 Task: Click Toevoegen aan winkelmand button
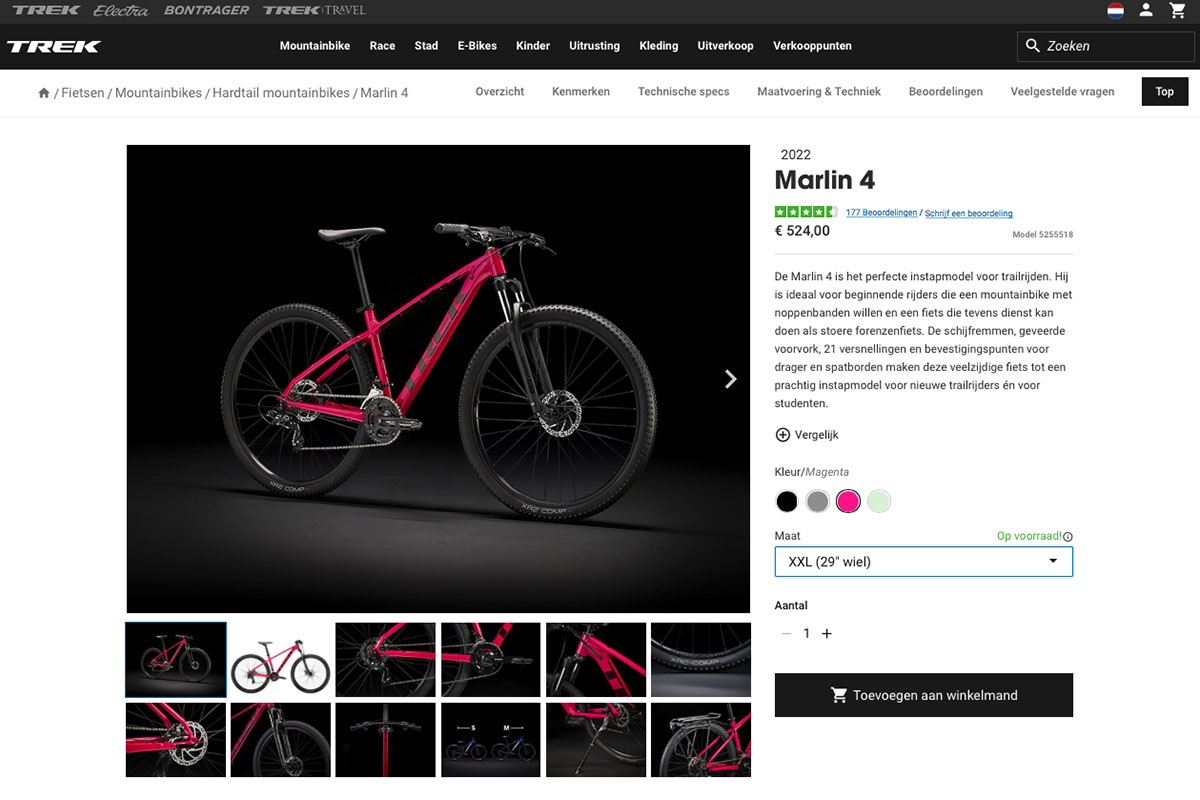coord(923,695)
